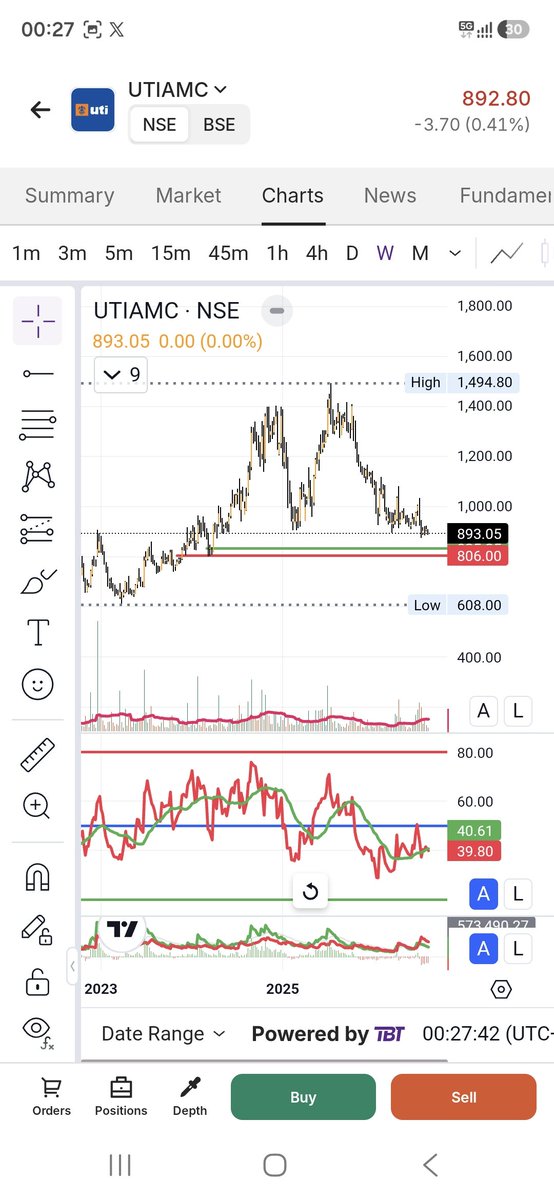Toggle log scale L on RSI pane
This screenshot has width=554, height=1200.
(x=518, y=892)
